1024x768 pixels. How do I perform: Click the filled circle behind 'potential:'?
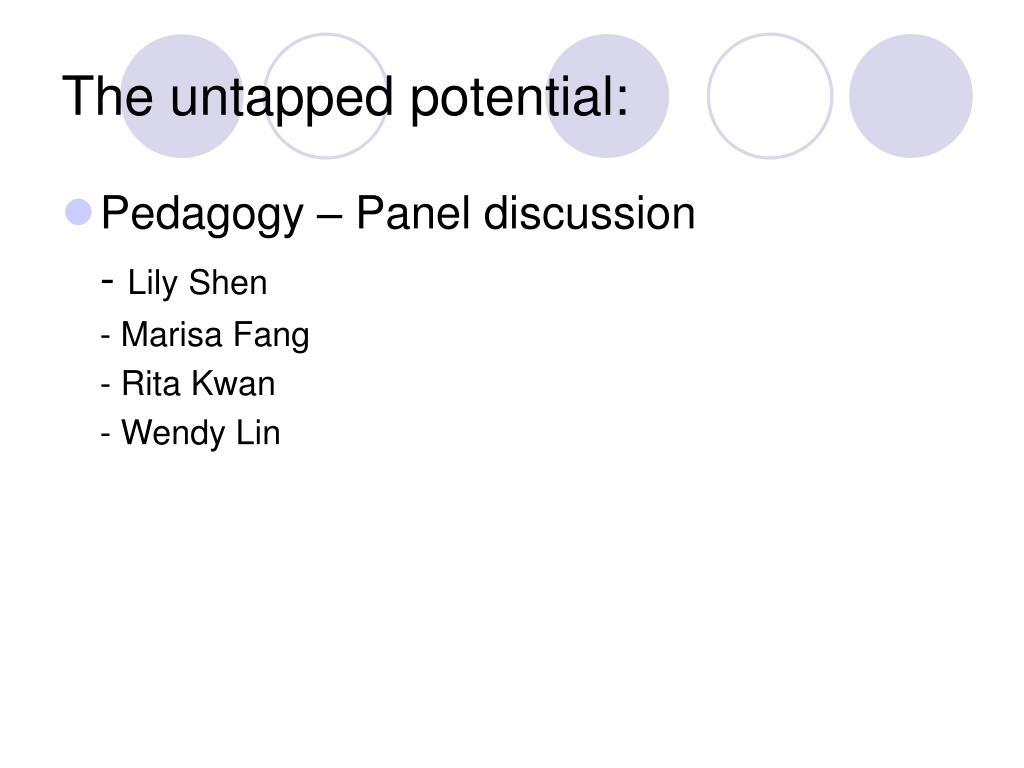[x=607, y=96]
